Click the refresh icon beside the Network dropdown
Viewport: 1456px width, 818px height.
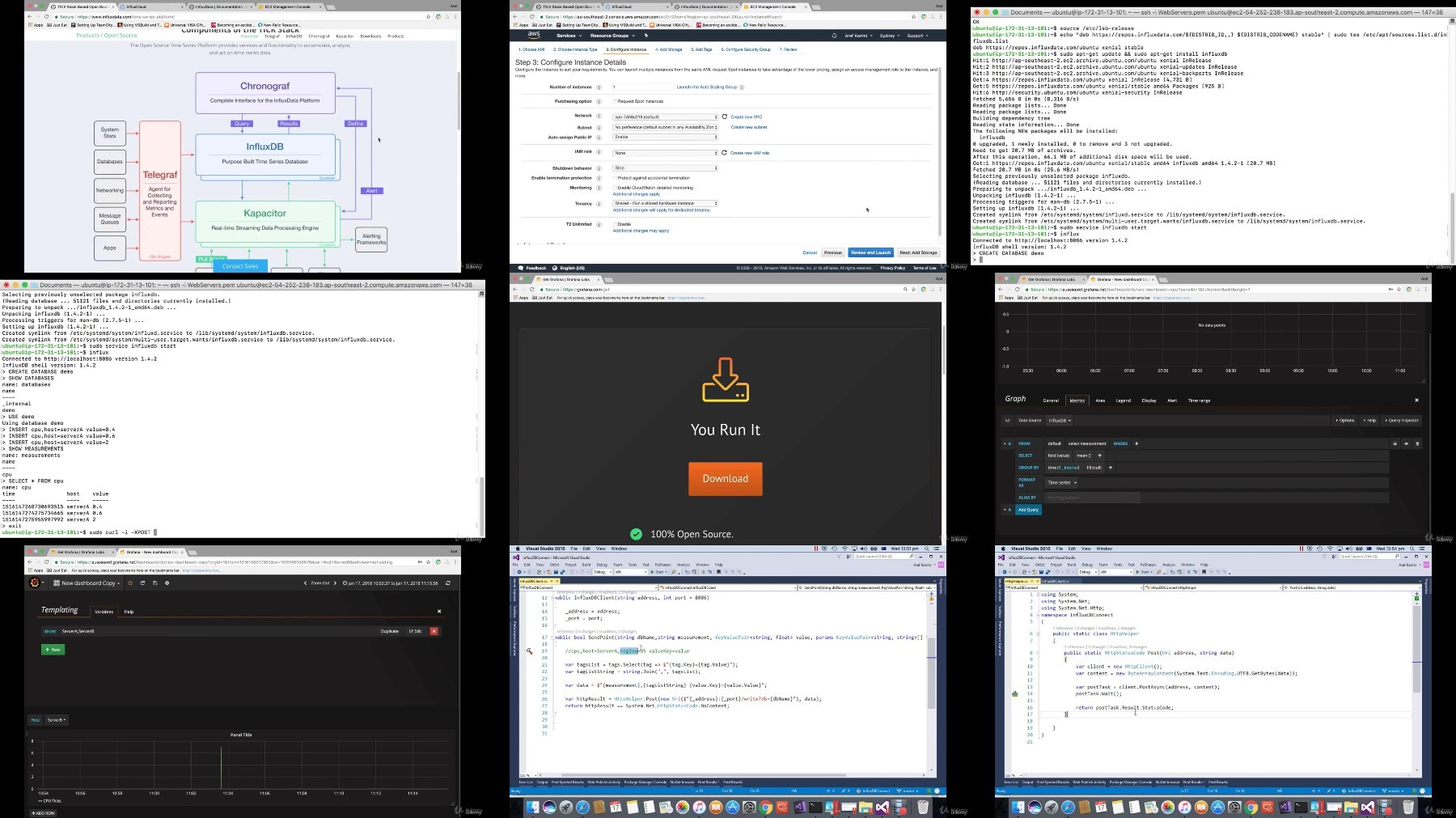(x=724, y=117)
